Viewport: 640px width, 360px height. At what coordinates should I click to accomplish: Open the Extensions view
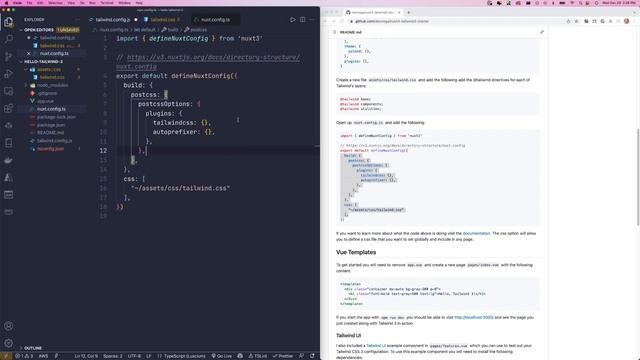coord(9,108)
